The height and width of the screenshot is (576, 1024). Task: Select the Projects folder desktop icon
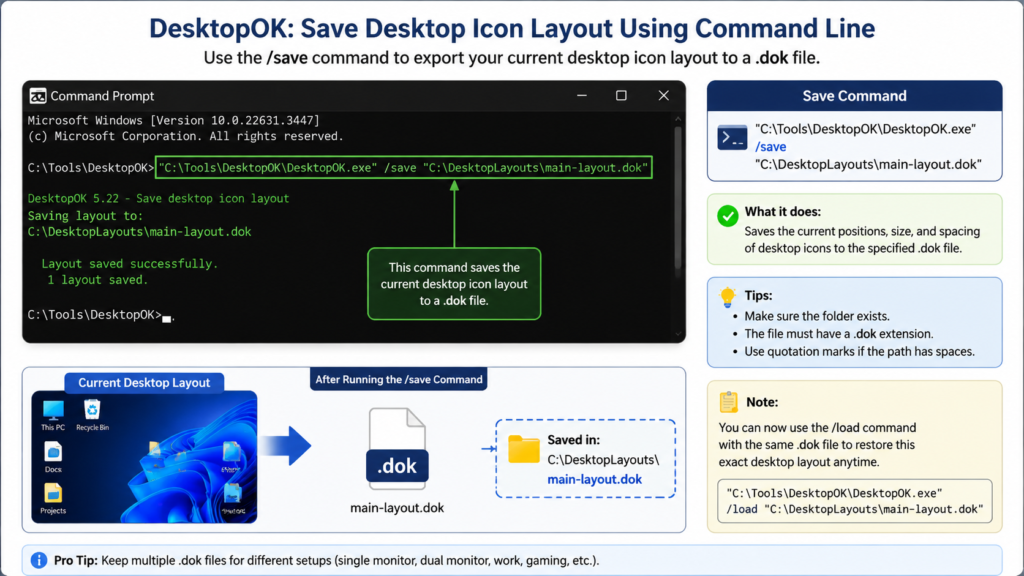point(53,499)
